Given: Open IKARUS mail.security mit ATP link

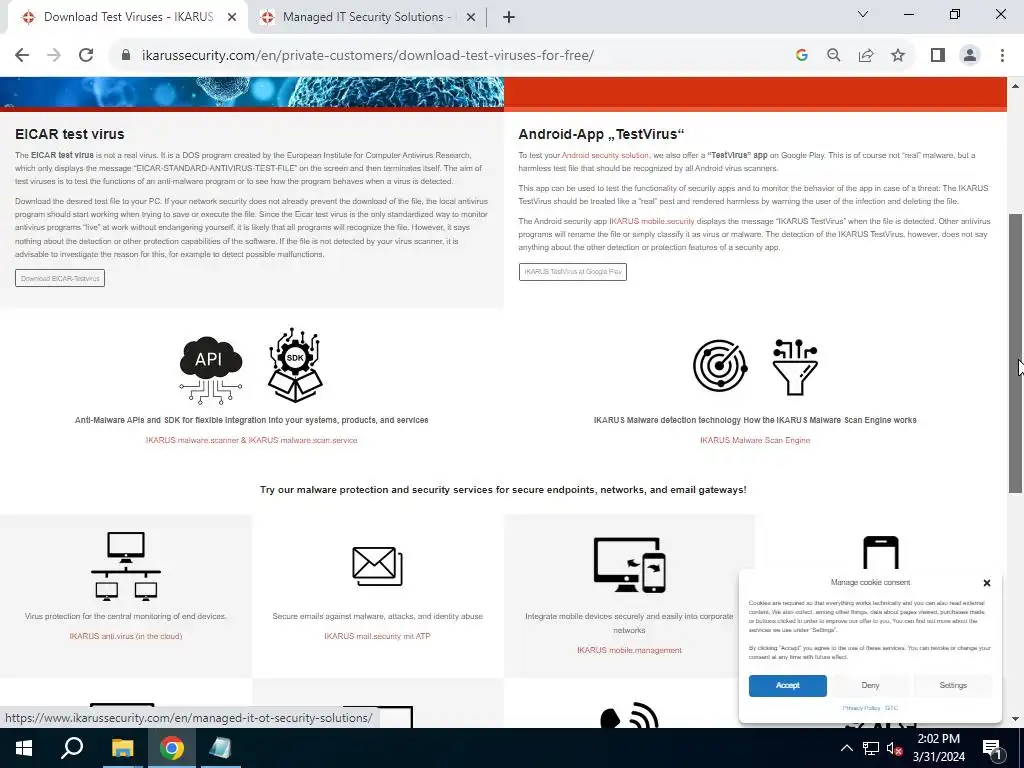Looking at the screenshot, I should pos(377,636).
